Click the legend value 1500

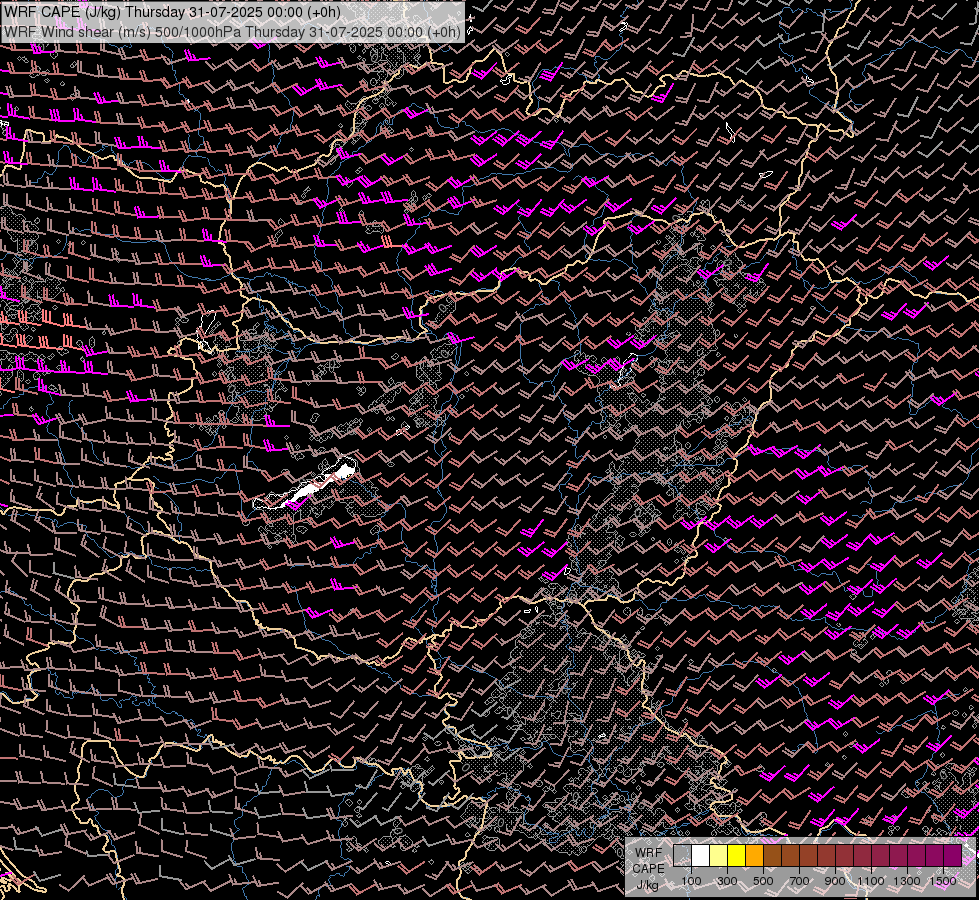click(943, 881)
